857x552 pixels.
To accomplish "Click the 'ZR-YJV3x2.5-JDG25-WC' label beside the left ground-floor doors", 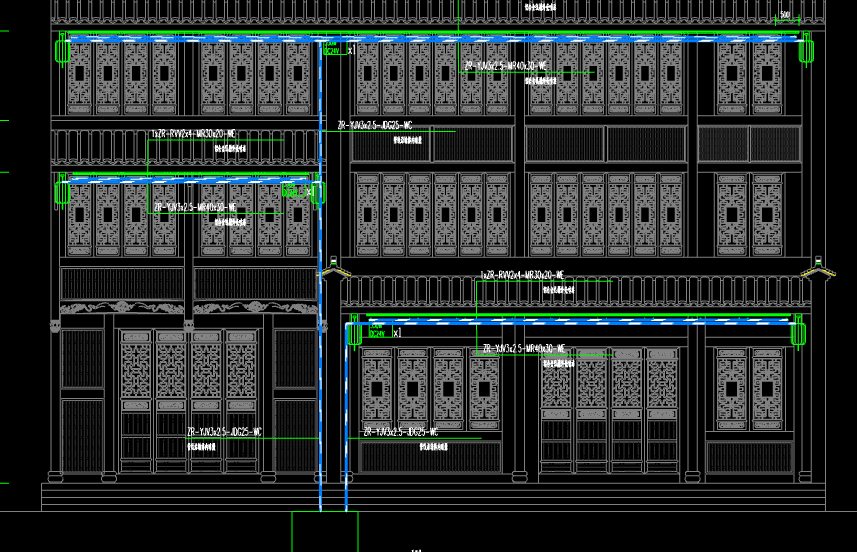I will click(x=224, y=432).
